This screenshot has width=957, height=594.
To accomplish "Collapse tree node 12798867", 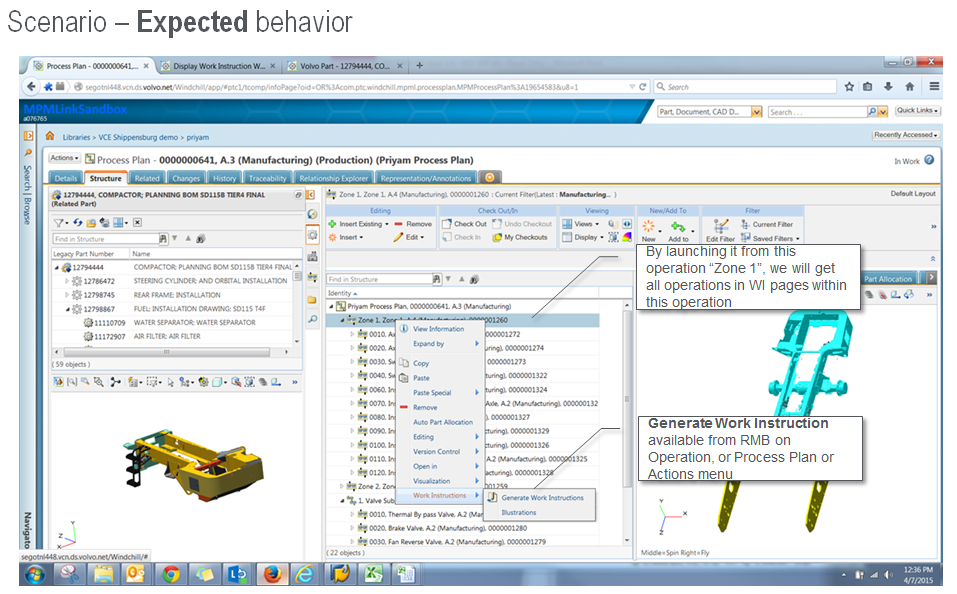I will point(67,309).
